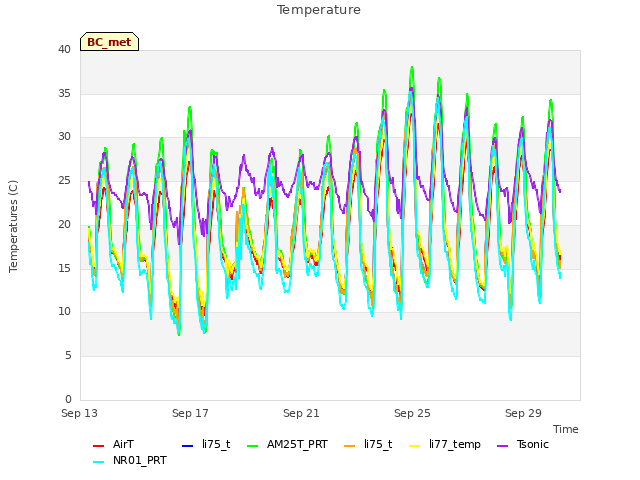Click the red AirT legend swatch

pos(98,446)
